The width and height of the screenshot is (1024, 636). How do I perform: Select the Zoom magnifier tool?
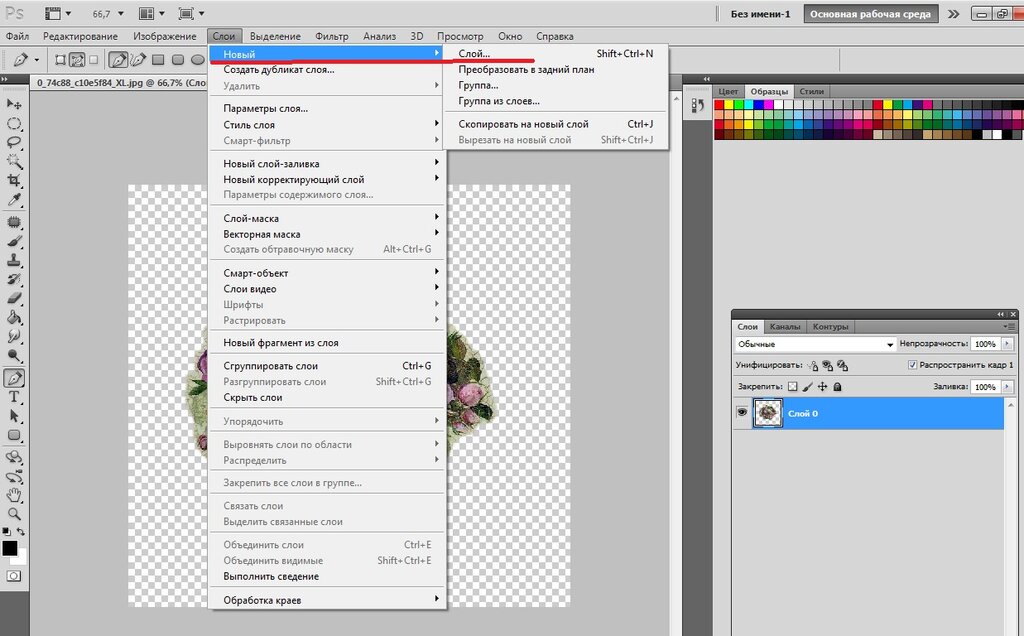14,514
